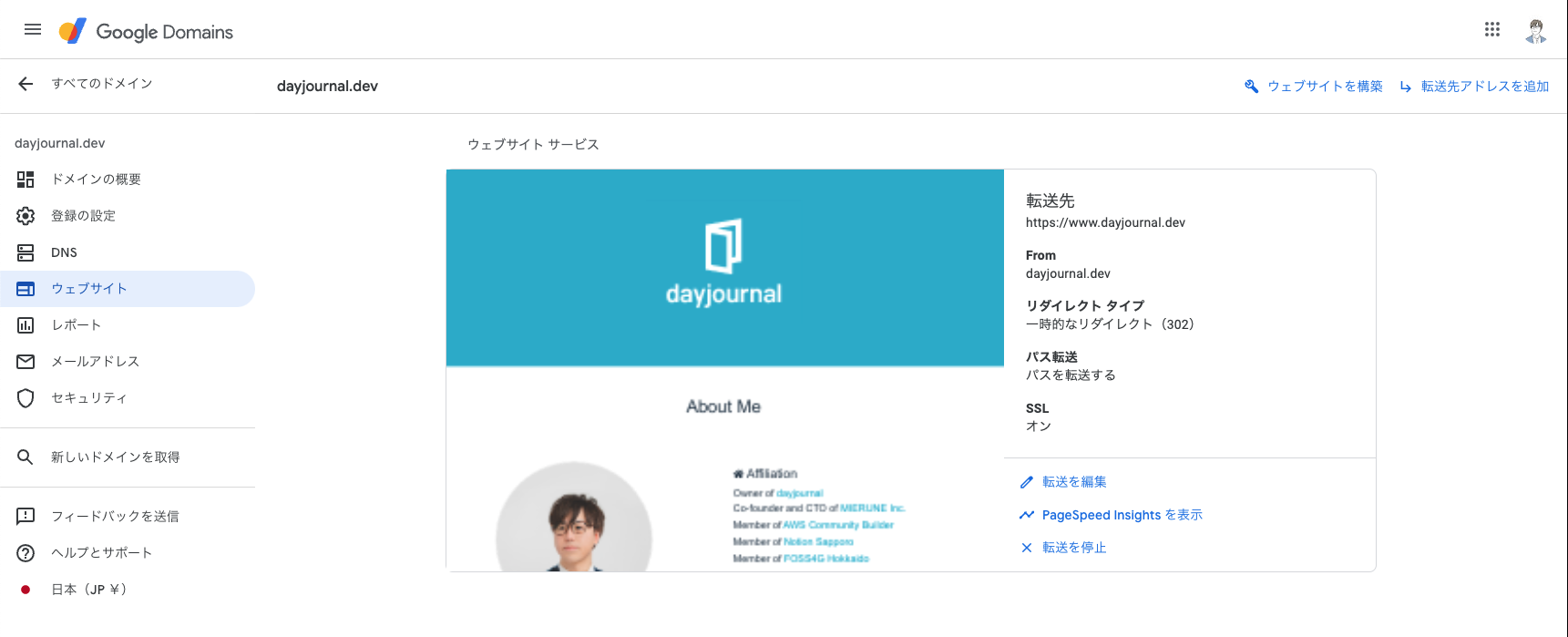Click the DNS server icon
Image resolution: width=1568 pixels, height=637 pixels.
coord(26,252)
